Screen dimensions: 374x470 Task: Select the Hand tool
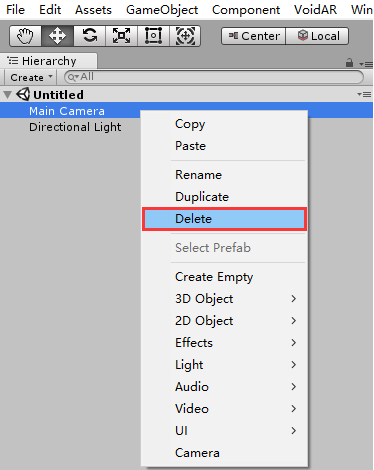point(26,36)
